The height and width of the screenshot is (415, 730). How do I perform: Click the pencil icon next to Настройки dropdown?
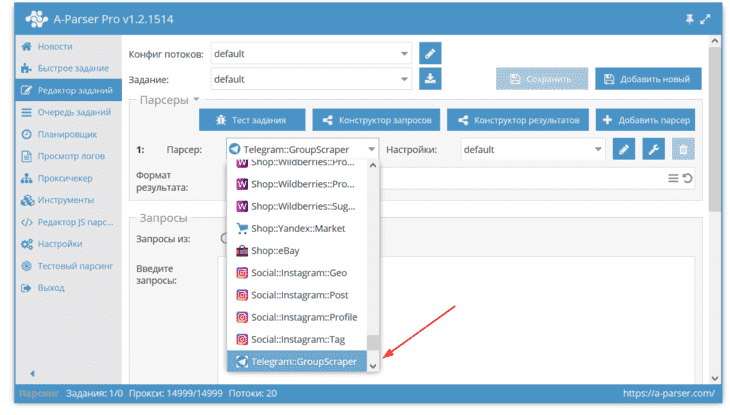[624, 150]
